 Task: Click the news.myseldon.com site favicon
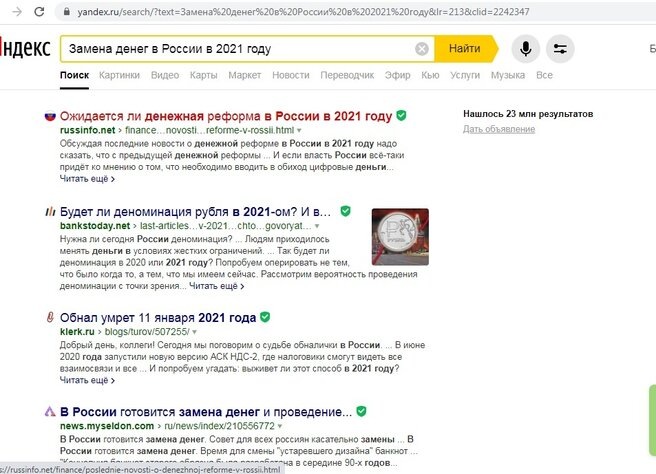coord(50,412)
